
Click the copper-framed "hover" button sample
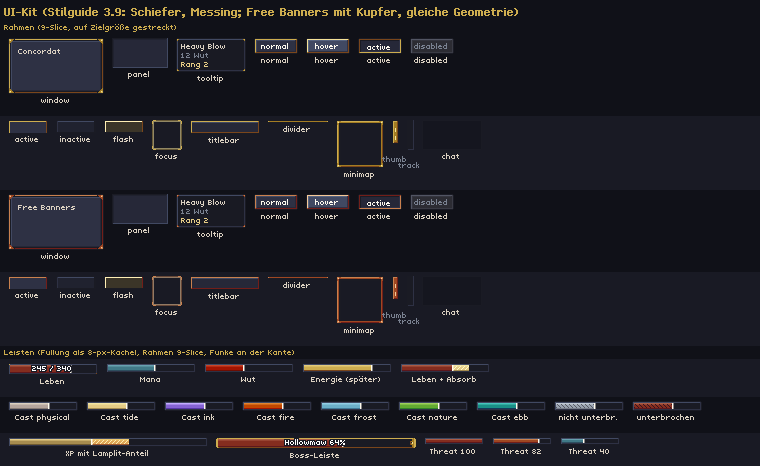click(327, 202)
